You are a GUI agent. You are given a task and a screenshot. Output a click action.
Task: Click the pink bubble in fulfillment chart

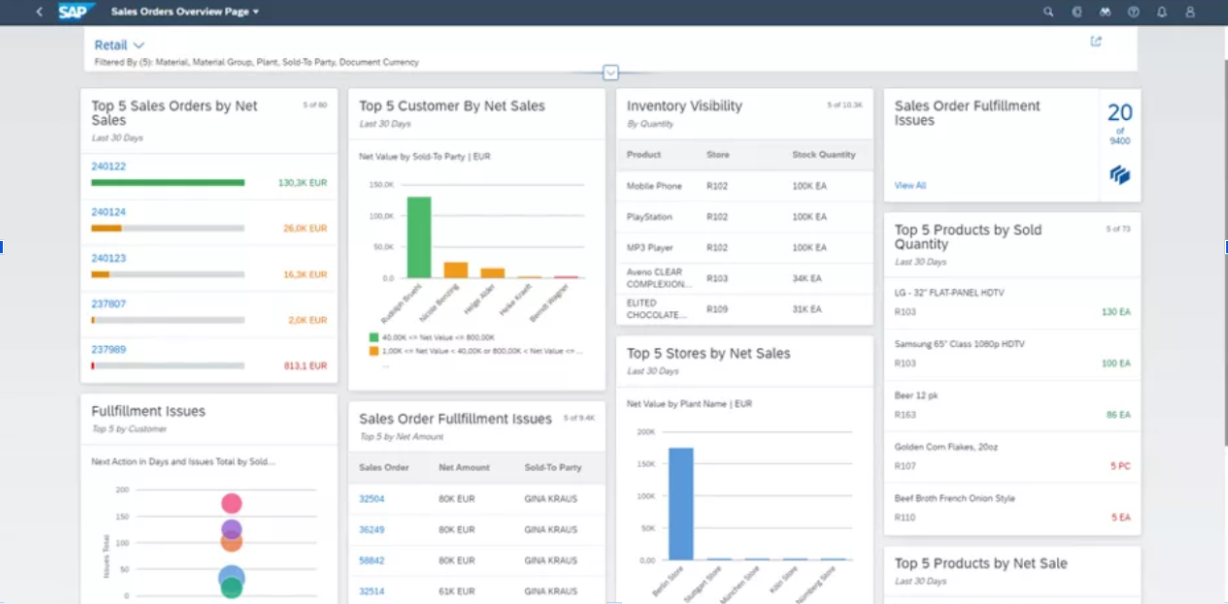click(x=231, y=504)
